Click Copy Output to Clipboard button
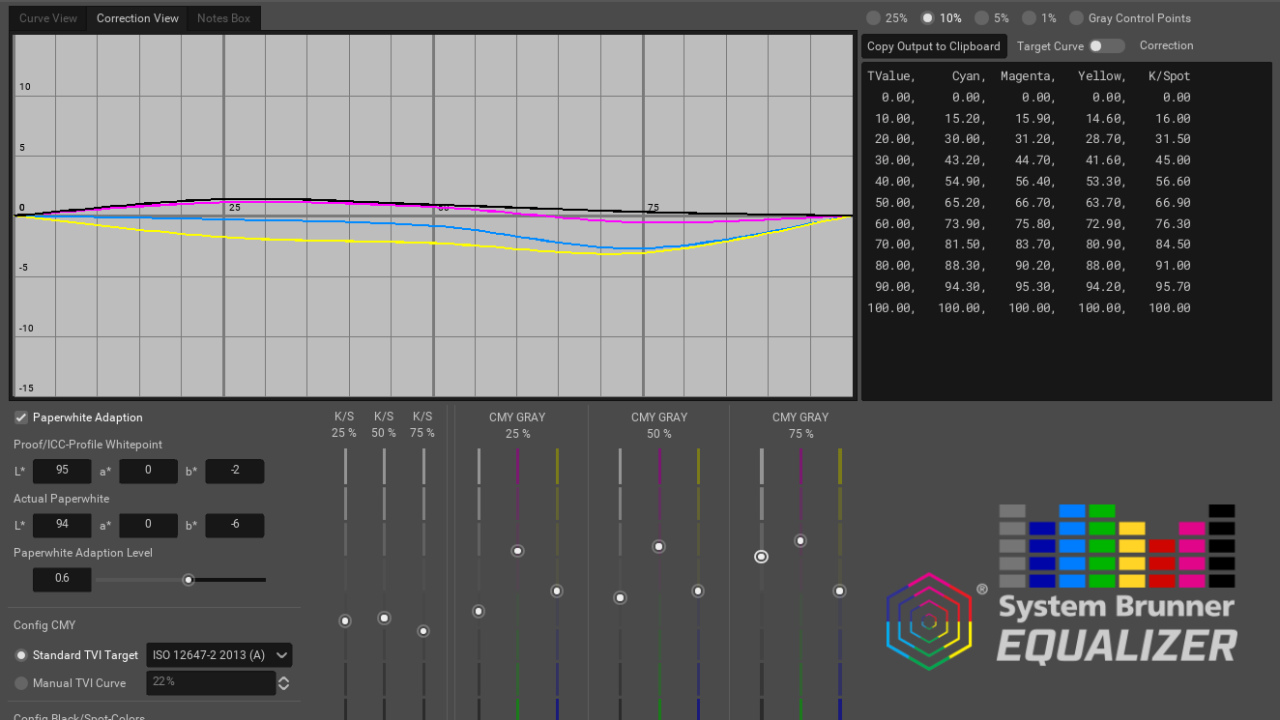 (933, 46)
